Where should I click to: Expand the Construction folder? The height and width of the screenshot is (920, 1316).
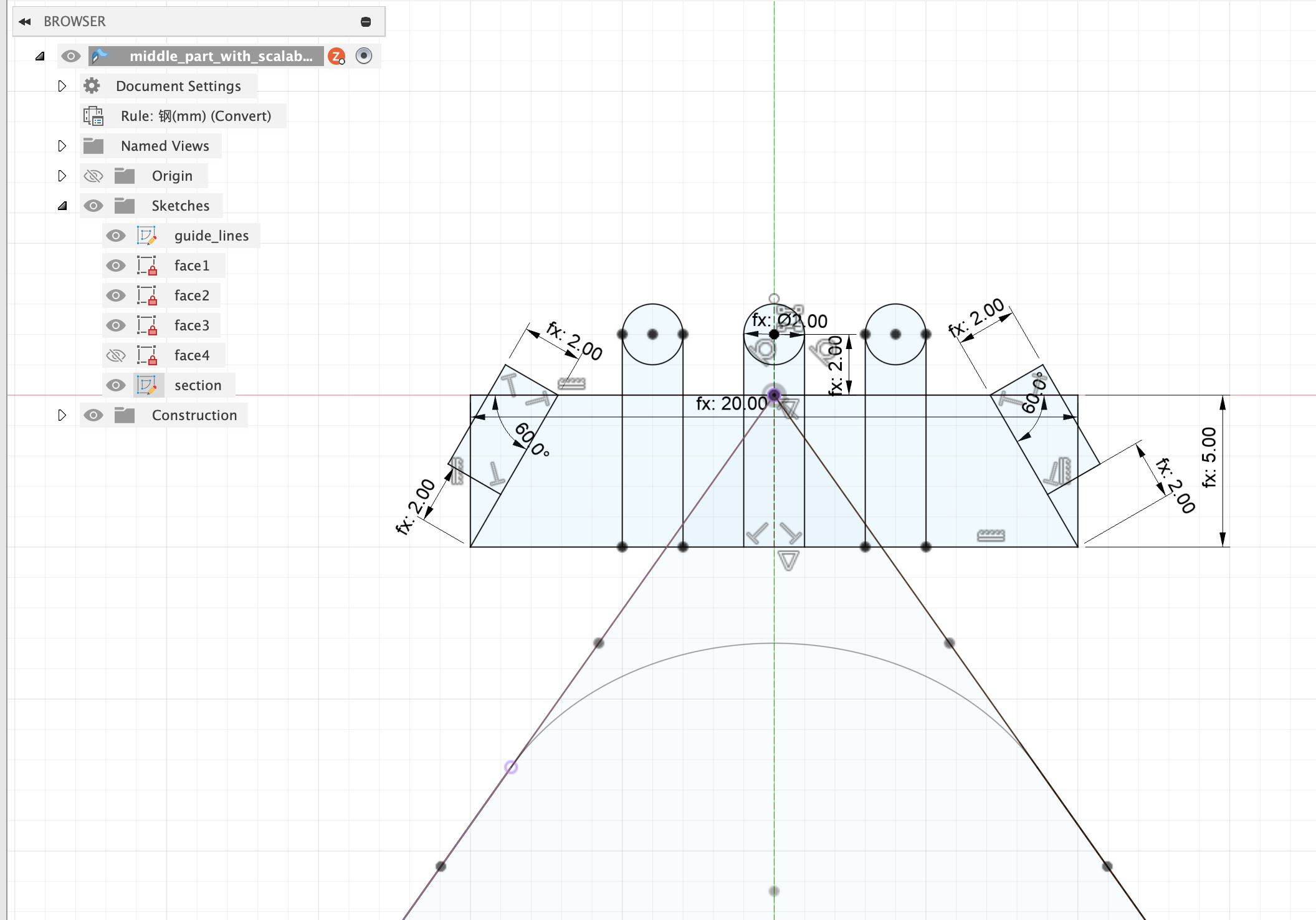(62, 415)
